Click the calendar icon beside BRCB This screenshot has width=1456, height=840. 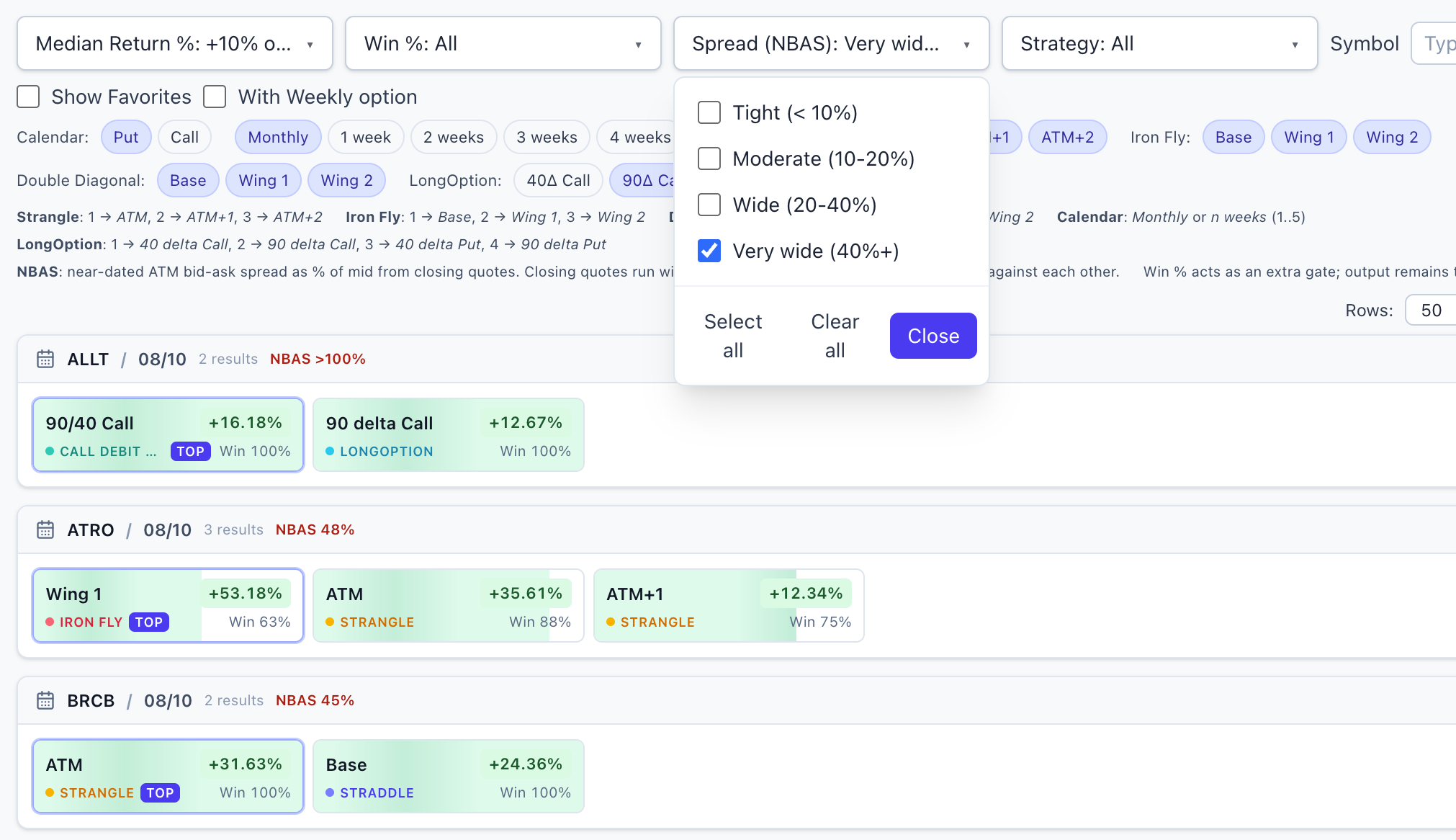(45, 700)
